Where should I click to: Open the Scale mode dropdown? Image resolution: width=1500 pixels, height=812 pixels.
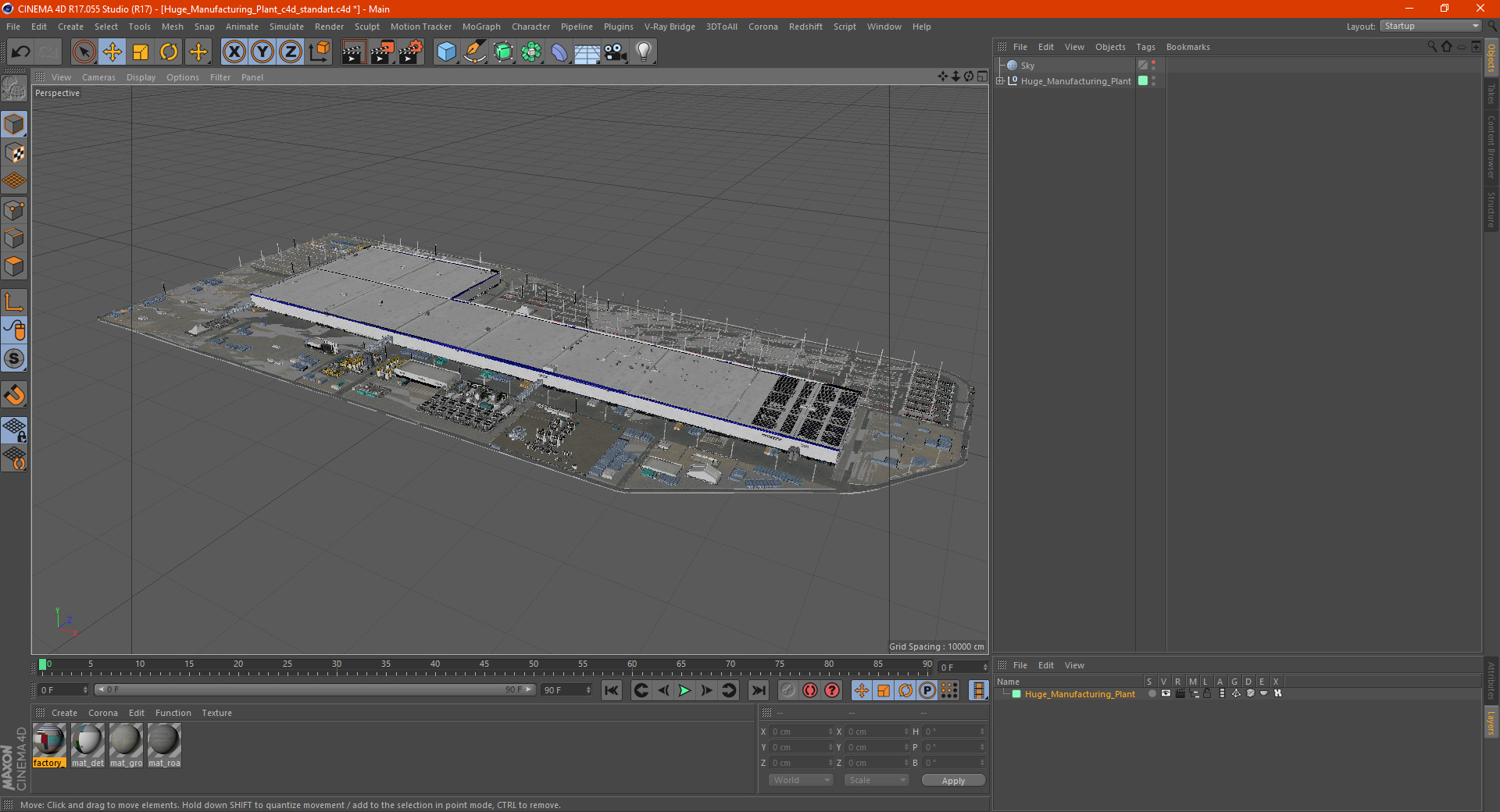(x=877, y=780)
